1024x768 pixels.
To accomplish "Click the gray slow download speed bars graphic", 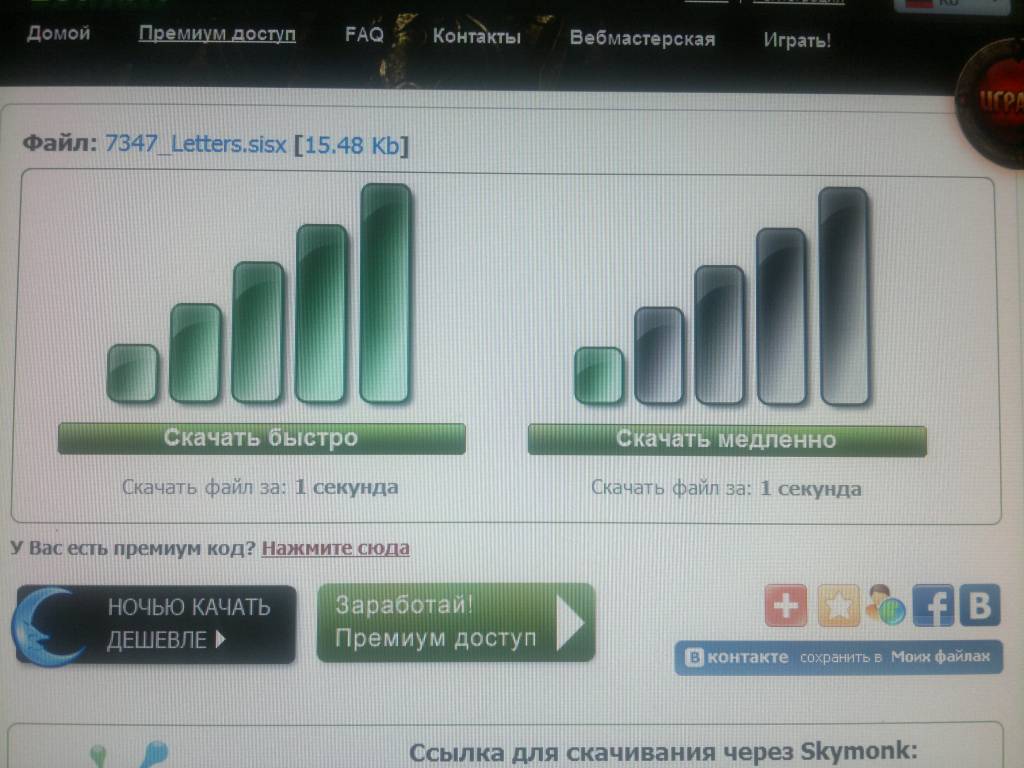I will (x=722, y=296).
